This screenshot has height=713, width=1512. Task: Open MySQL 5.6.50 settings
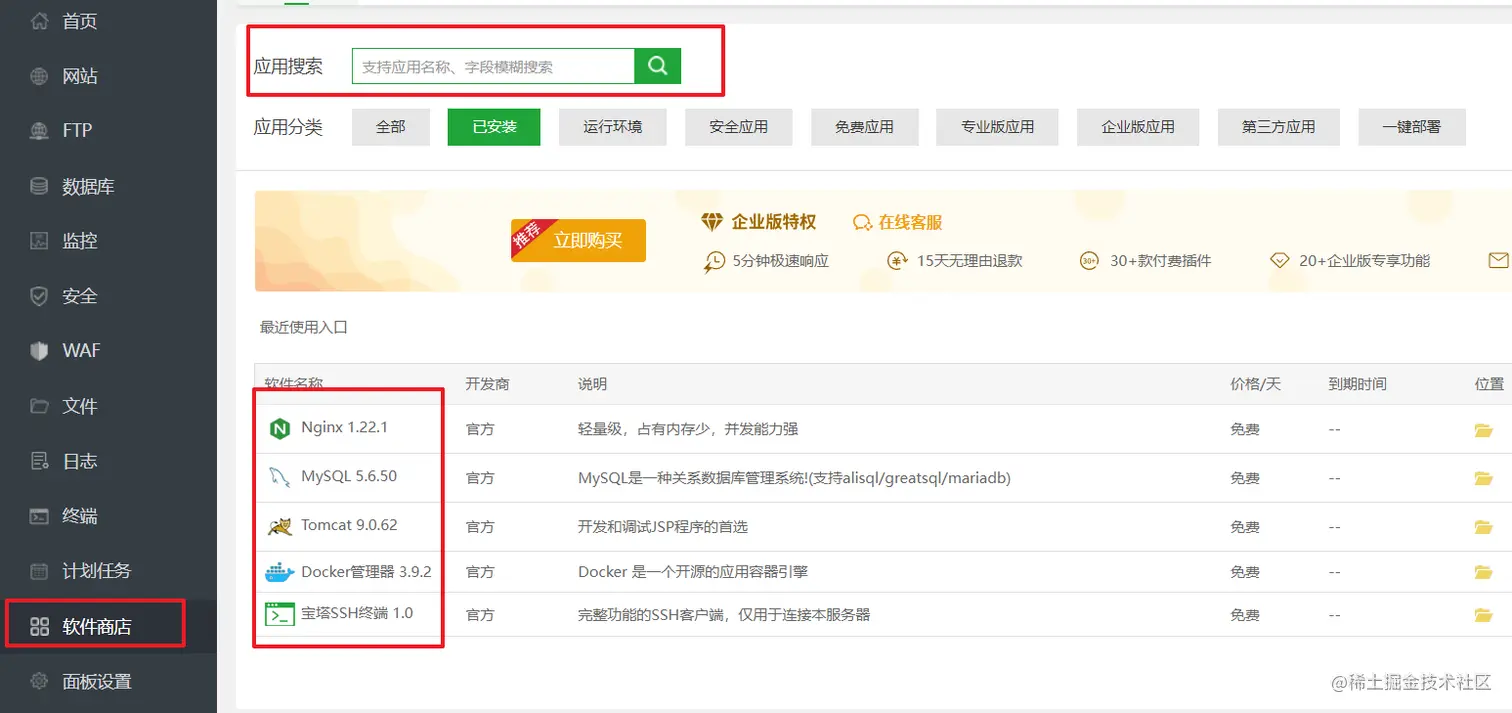[x=349, y=476]
